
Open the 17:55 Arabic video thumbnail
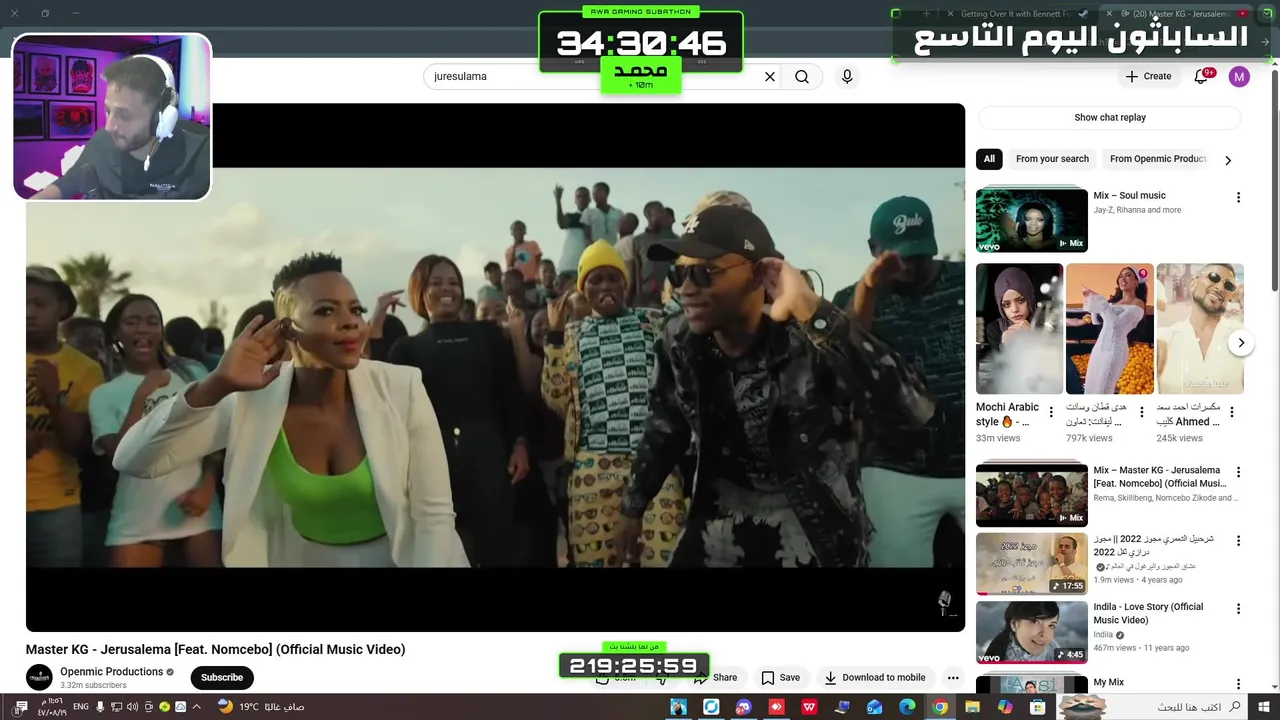(1032, 563)
